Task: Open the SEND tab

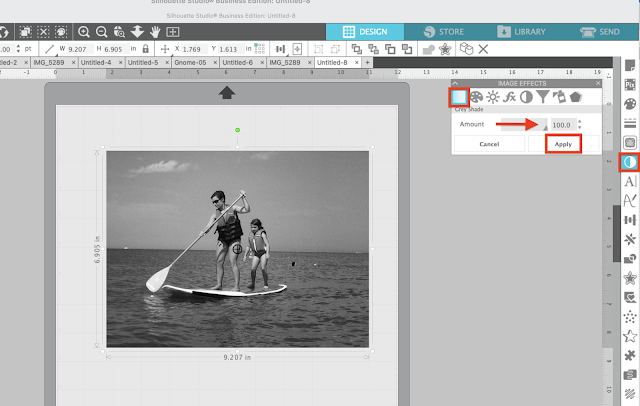Action: 600,32
